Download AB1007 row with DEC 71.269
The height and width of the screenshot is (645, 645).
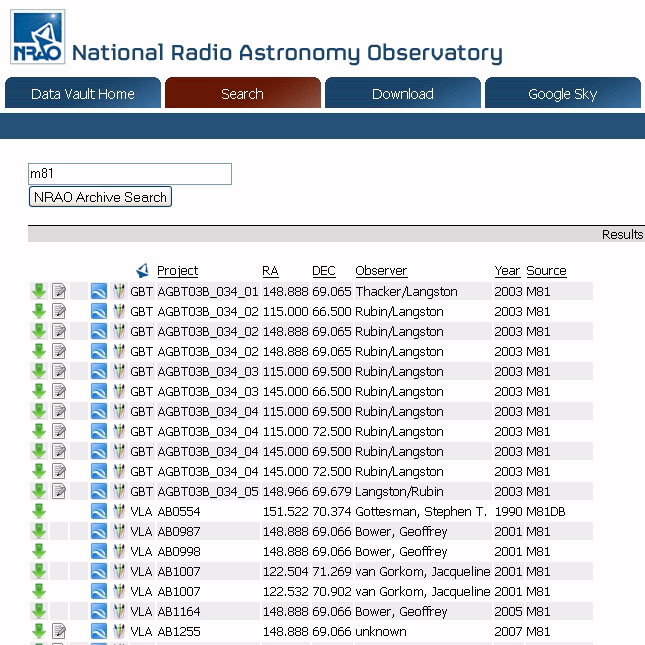tap(39, 571)
